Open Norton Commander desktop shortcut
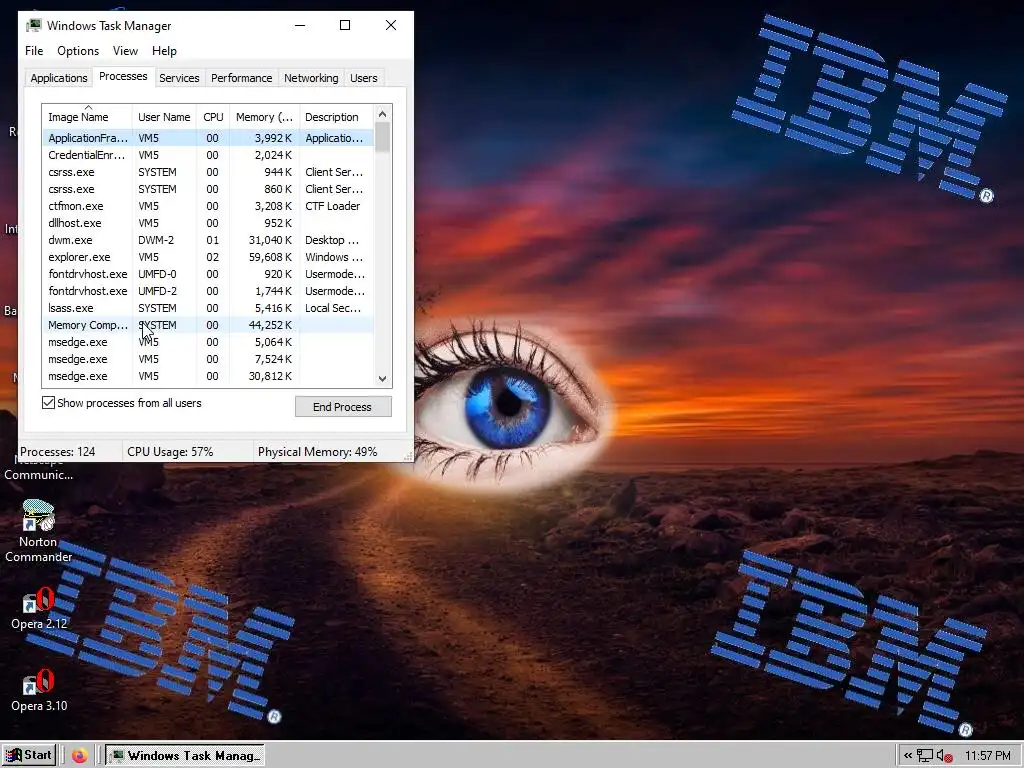The height and width of the screenshot is (768, 1024). point(38,530)
